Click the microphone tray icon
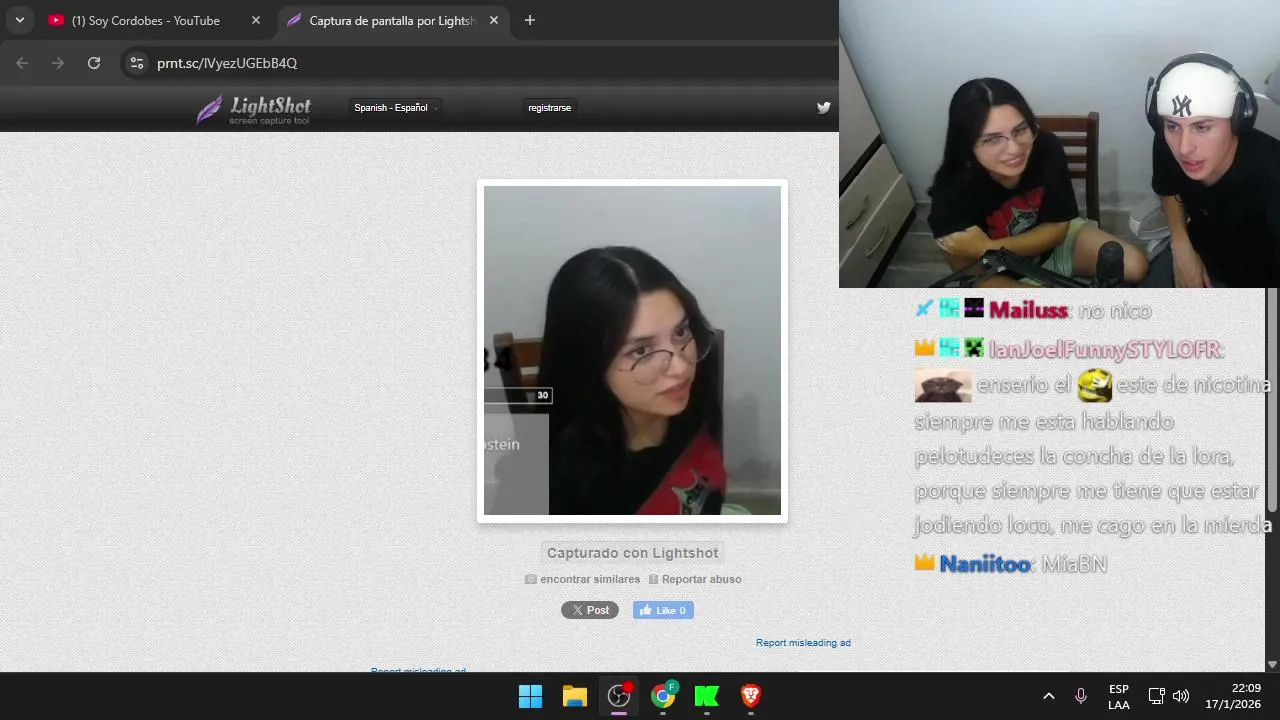 coord(1081,696)
